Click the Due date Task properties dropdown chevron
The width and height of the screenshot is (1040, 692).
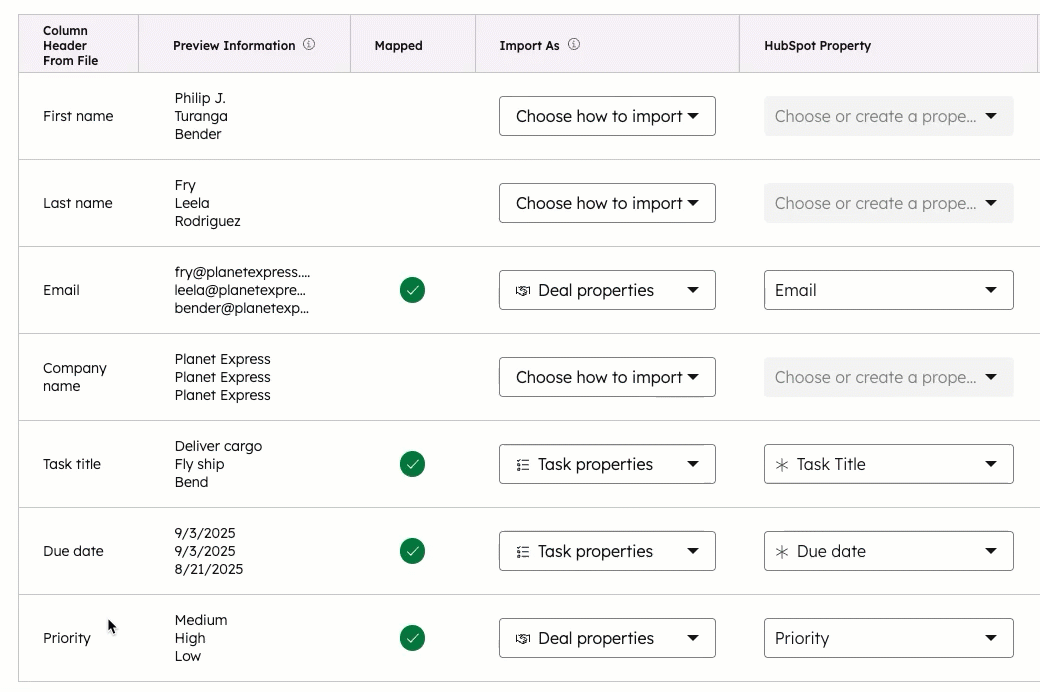click(x=691, y=551)
